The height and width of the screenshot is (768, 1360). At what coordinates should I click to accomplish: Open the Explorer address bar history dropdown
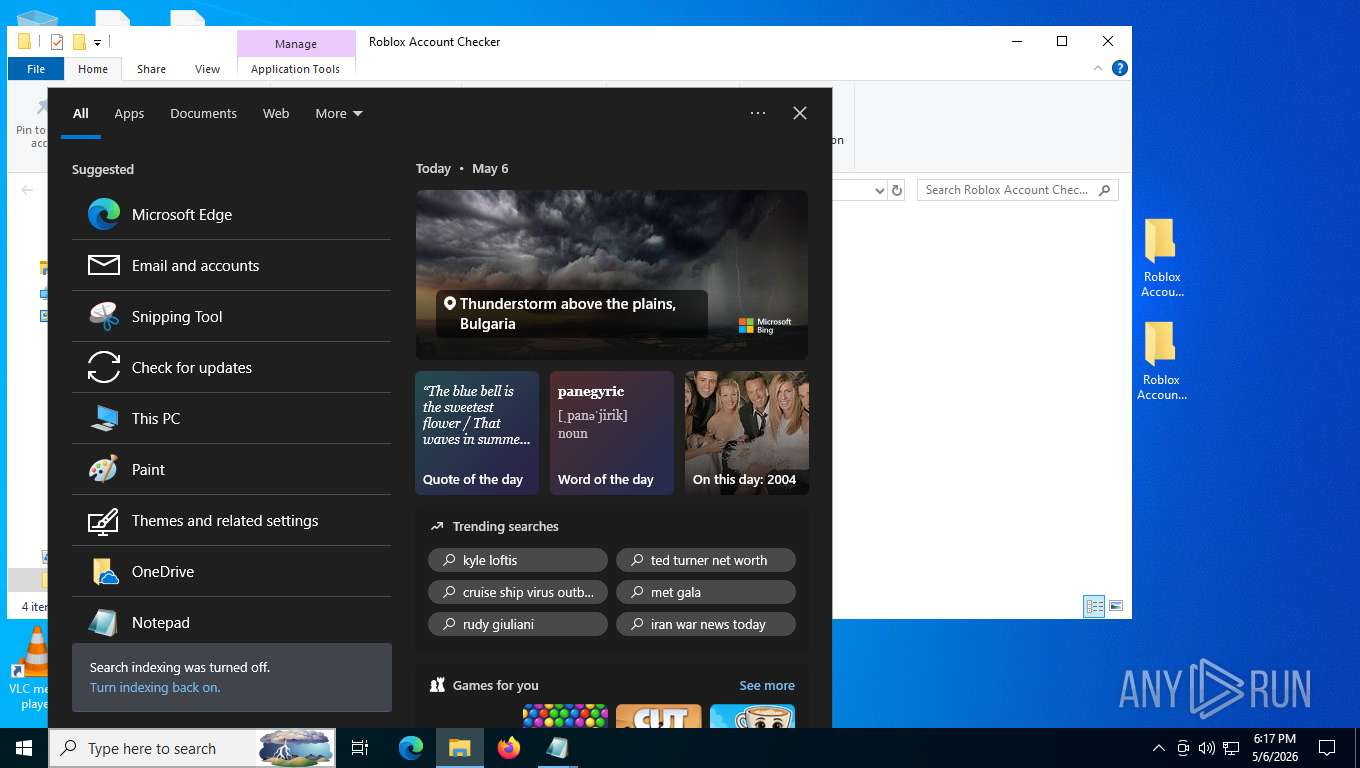879,190
